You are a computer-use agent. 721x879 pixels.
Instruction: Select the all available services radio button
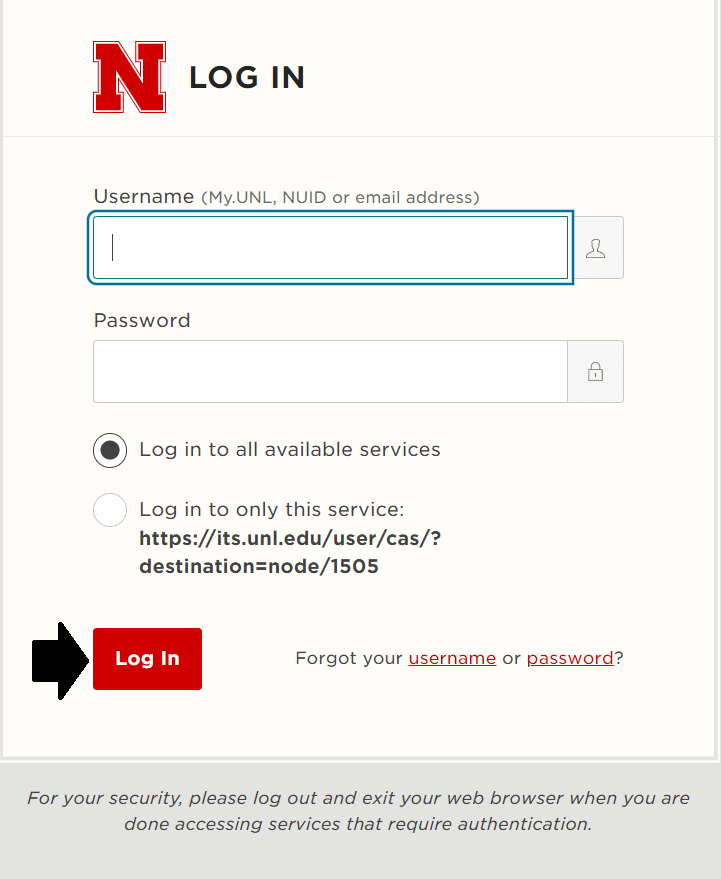click(110, 450)
